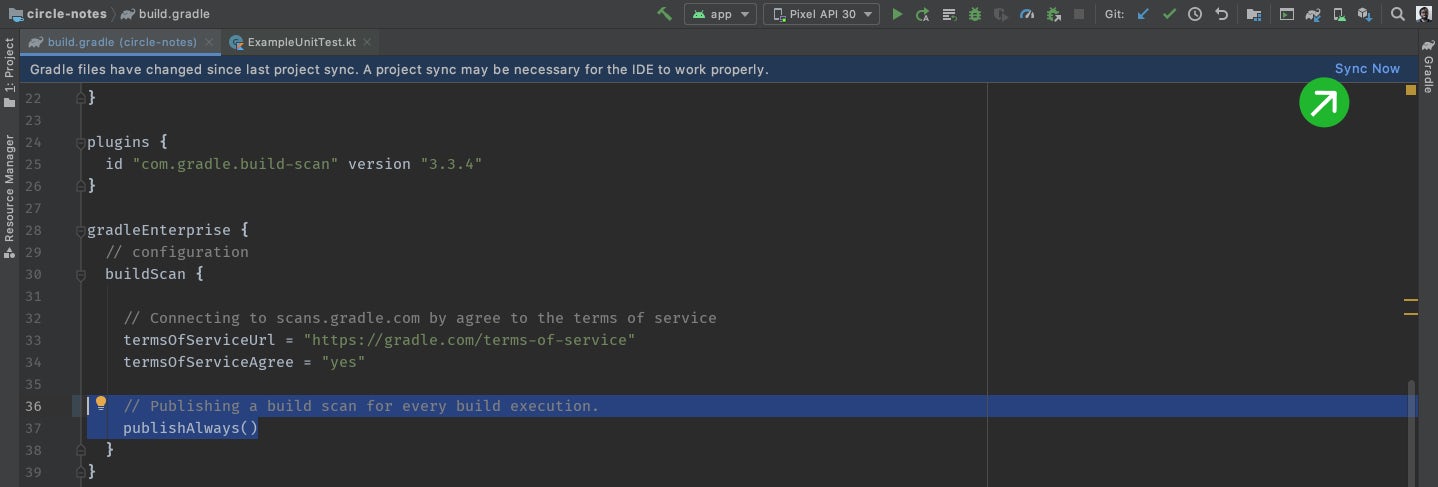Screen dimensions: 1438x487
Task: Click Apply Changes and Restart Activity icon
Action: tap(923, 14)
